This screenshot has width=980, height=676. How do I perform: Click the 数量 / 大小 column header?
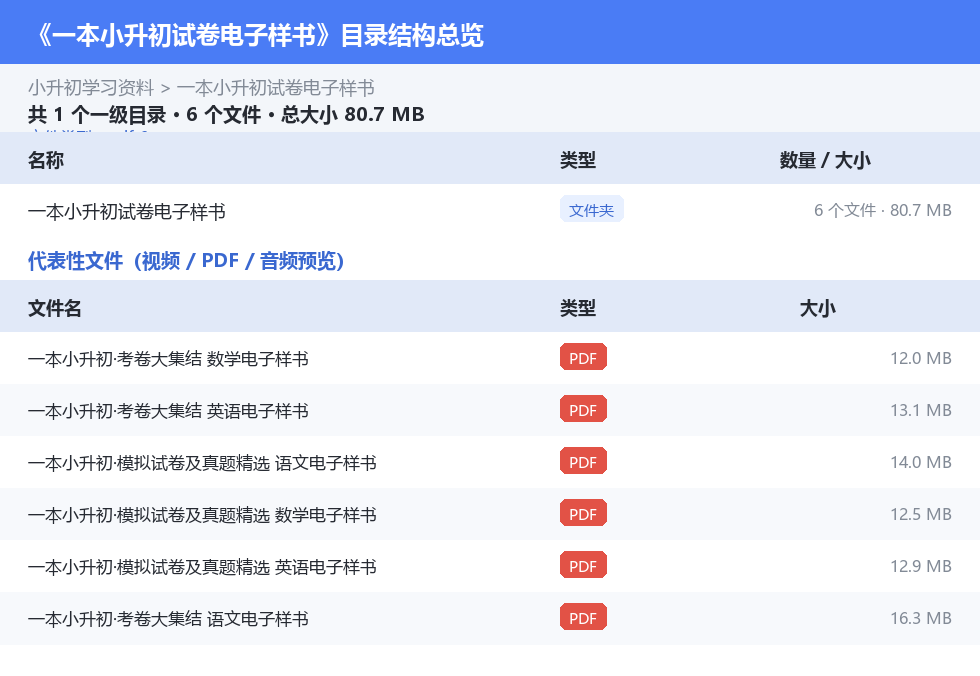point(825,161)
